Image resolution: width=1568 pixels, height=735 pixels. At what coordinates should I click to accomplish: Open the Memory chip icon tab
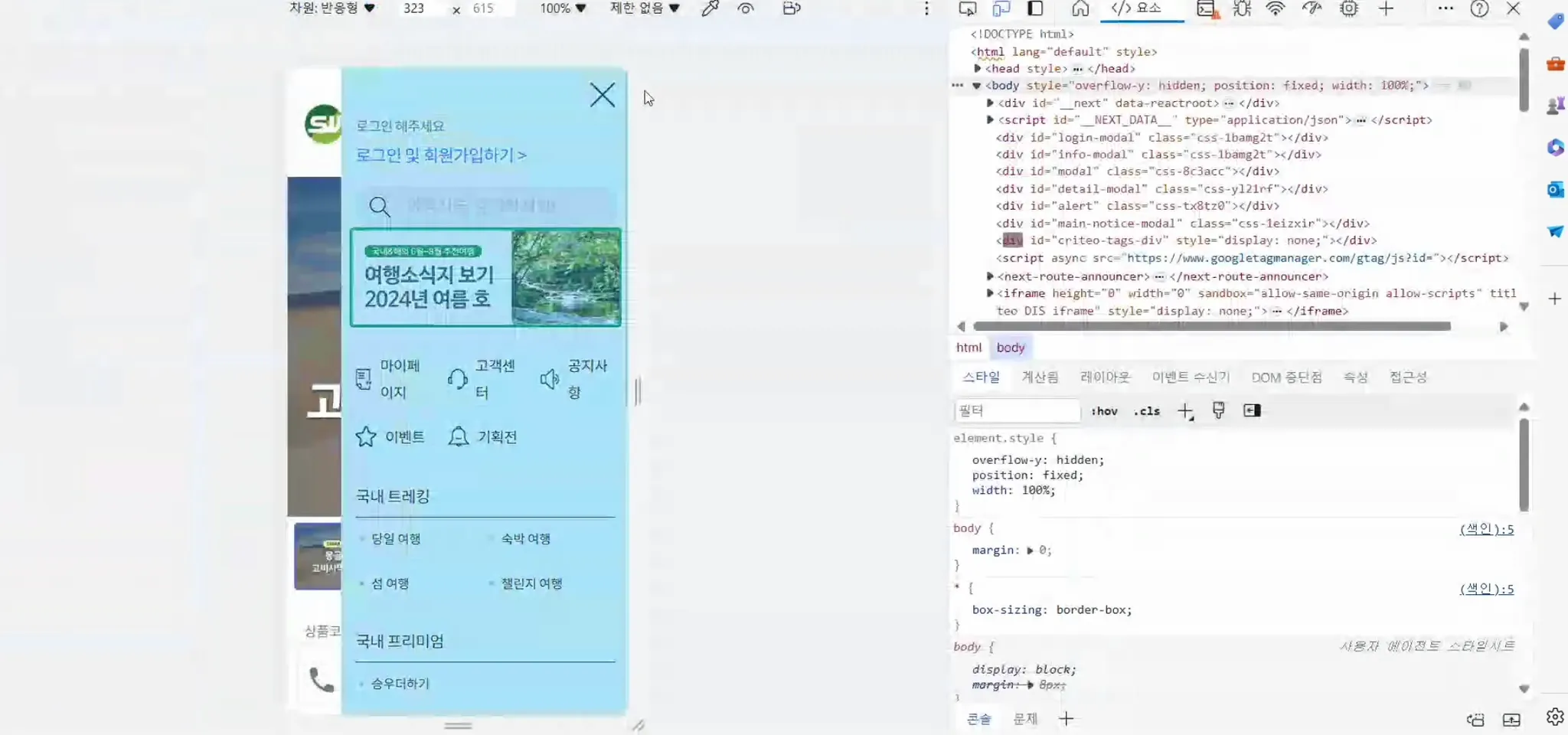[1349, 8]
